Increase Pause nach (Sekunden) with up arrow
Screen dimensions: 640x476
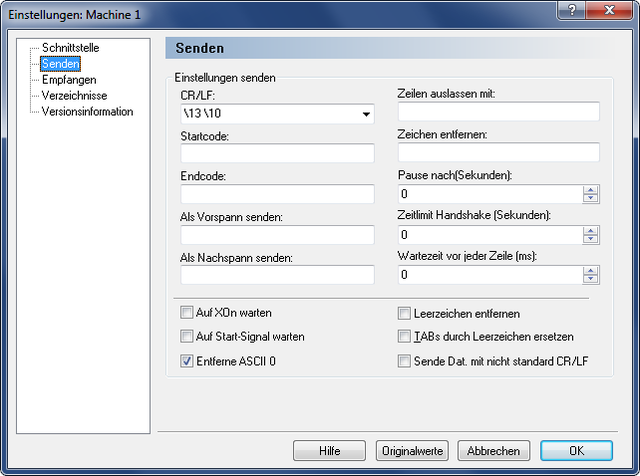tap(590, 190)
